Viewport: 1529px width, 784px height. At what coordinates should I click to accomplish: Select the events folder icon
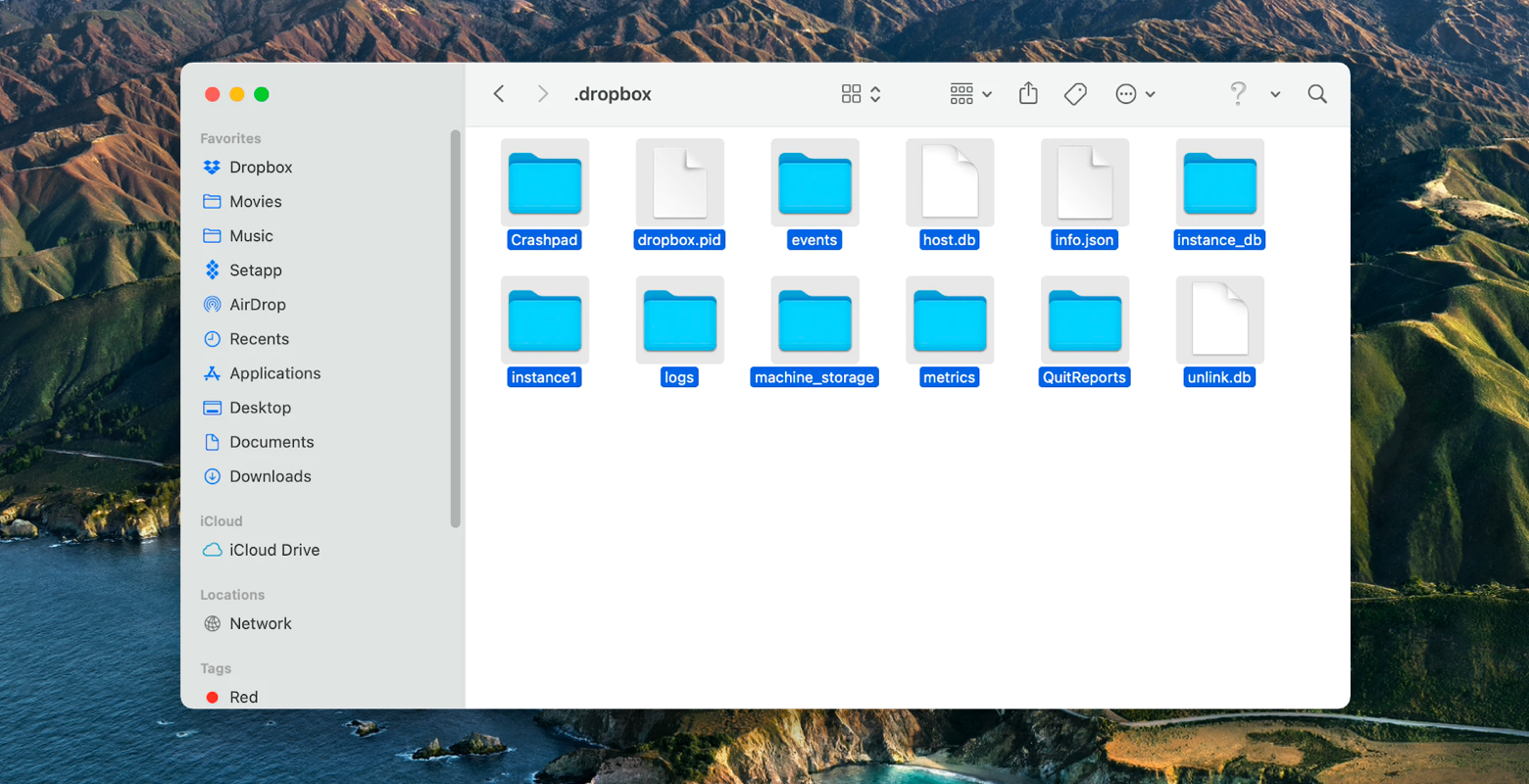tap(814, 183)
